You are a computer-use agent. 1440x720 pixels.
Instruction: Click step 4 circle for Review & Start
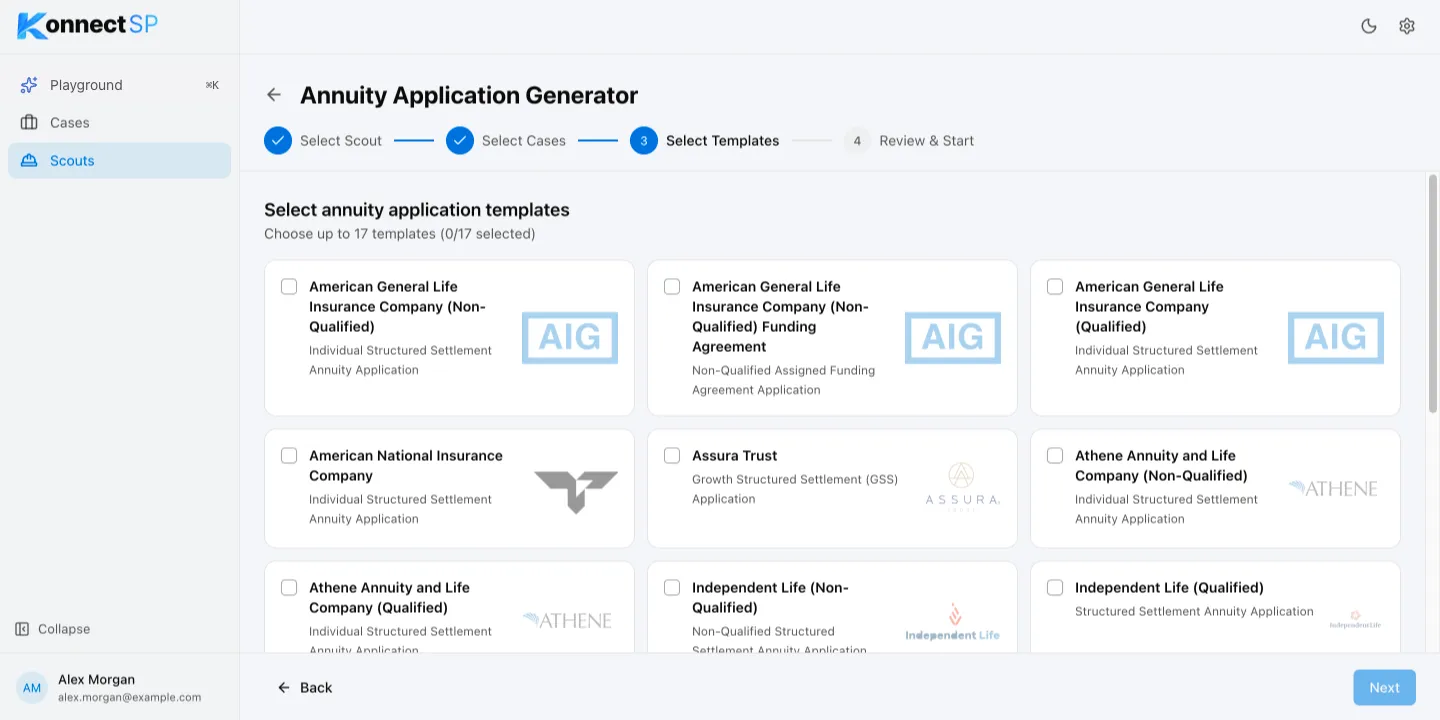point(857,141)
